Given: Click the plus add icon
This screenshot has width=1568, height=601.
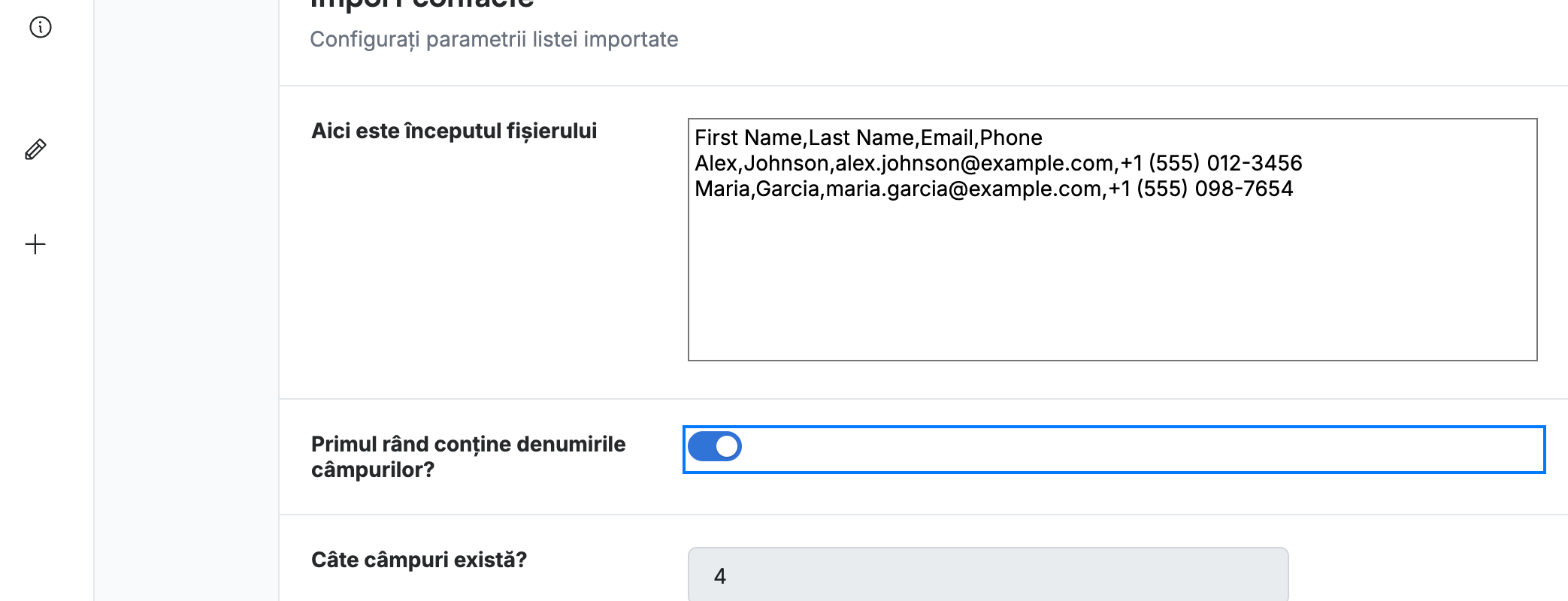Looking at the screenshot, I should pos(35,244).
